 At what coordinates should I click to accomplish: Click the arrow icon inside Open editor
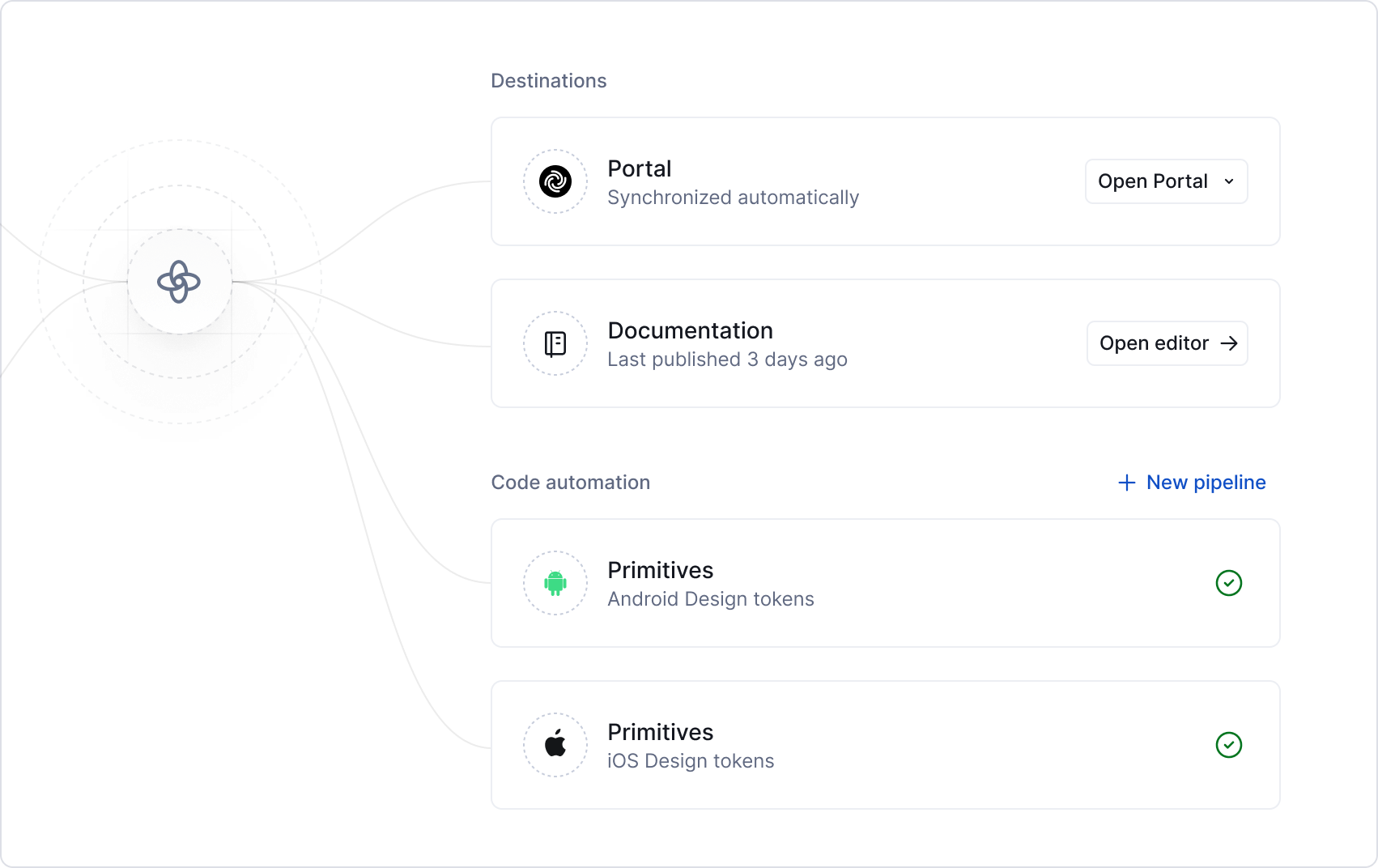point(1231,343)
